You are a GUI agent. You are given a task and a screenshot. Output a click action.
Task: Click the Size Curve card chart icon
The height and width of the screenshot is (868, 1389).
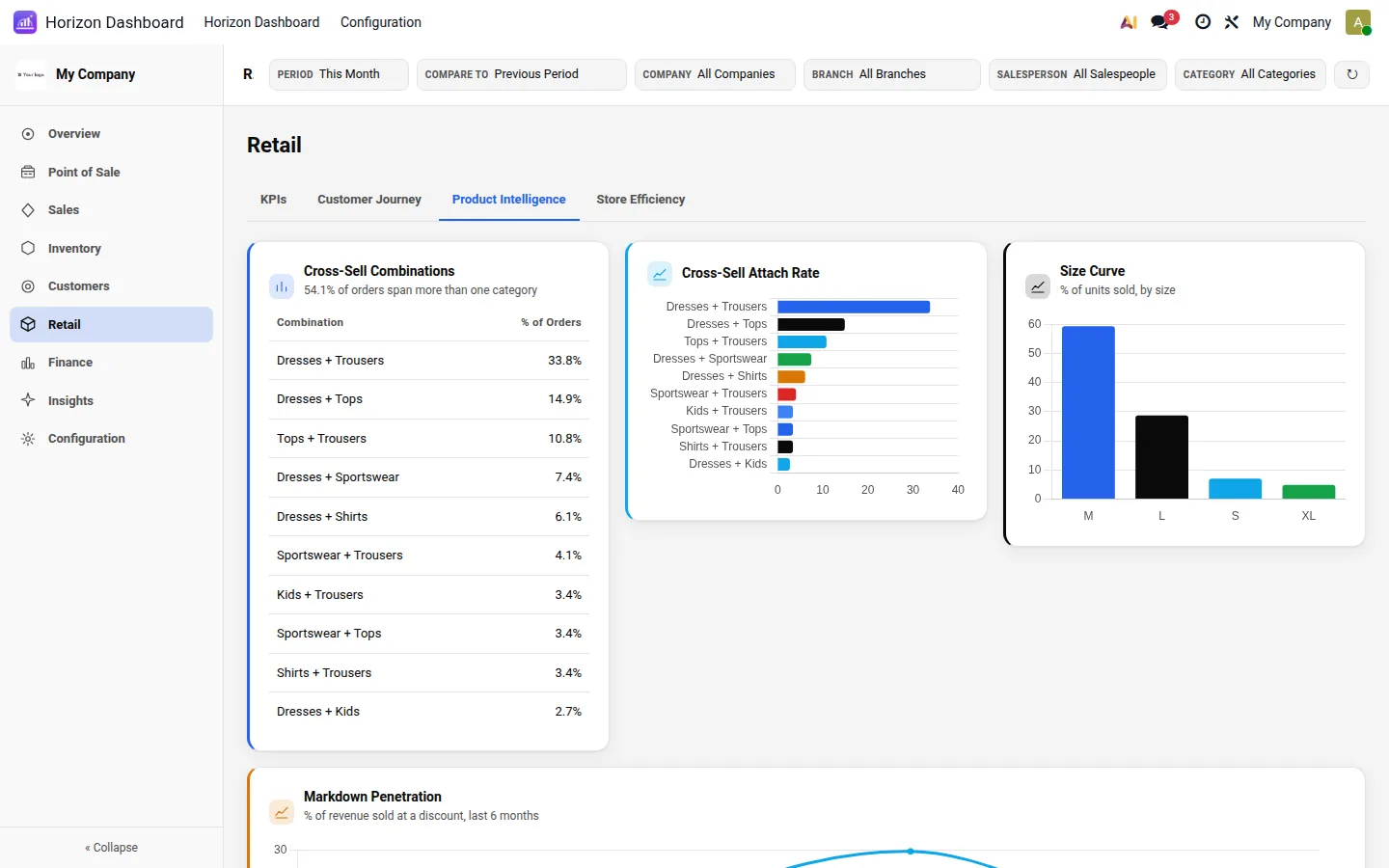[1038, 286]
